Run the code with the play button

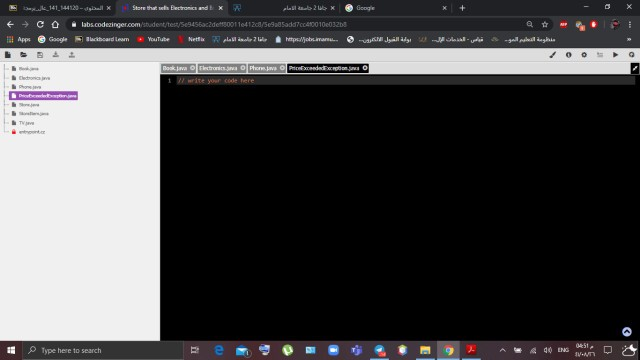616,55
